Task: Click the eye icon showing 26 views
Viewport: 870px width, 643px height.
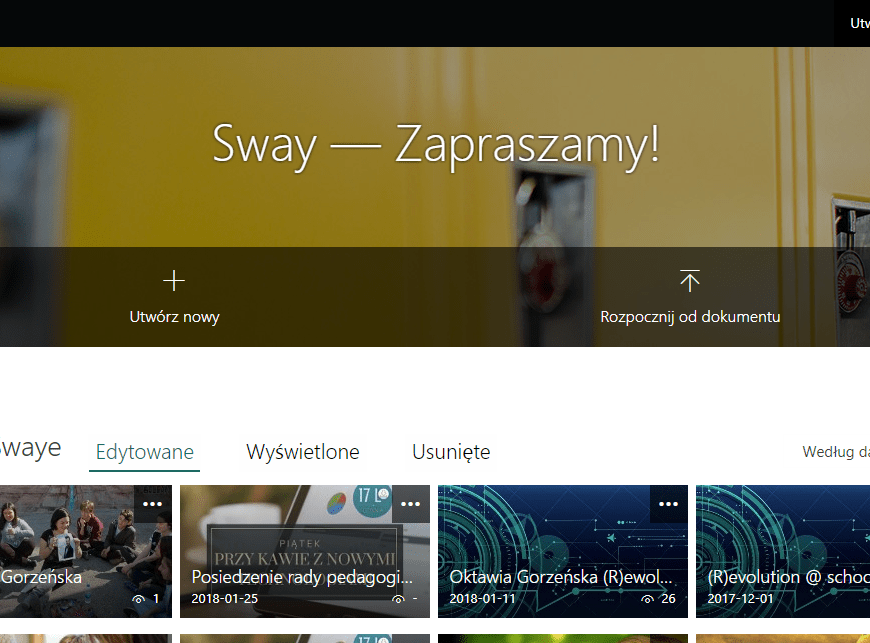Action: (x=648, y=599)
